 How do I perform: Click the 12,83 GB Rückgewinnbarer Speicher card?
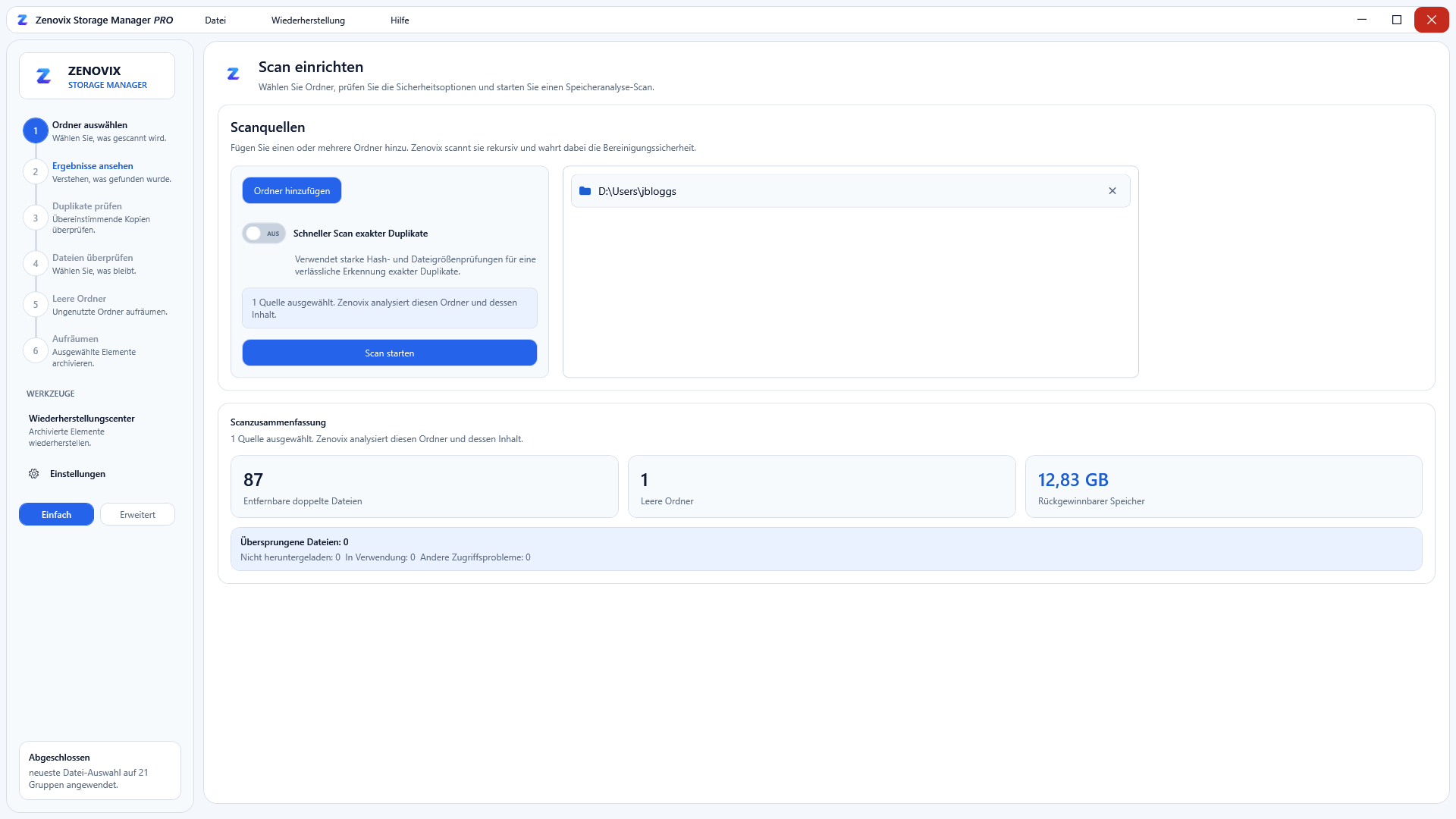click(x=1223, y=487)
